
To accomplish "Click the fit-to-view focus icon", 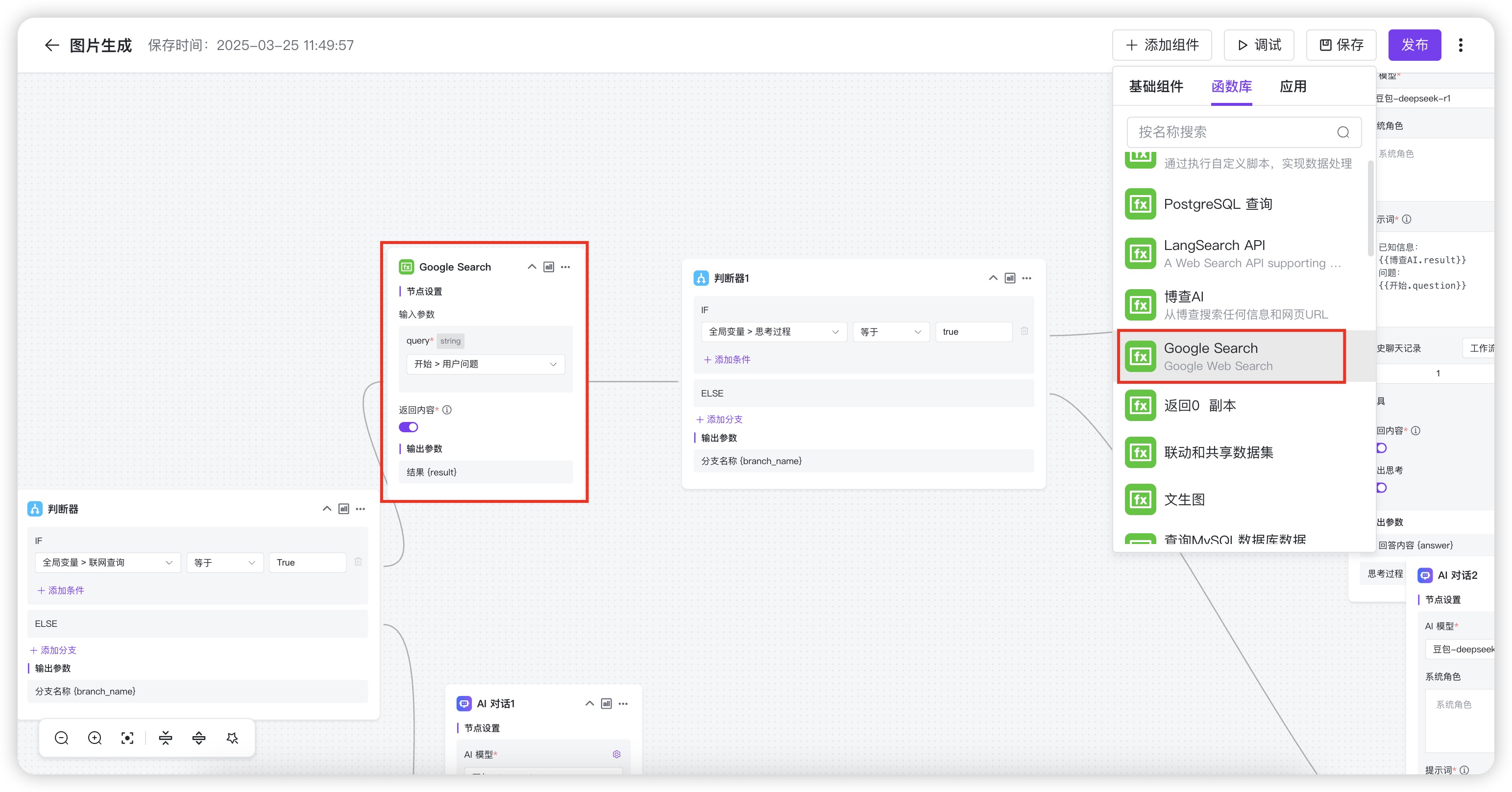I will (127, 738).
